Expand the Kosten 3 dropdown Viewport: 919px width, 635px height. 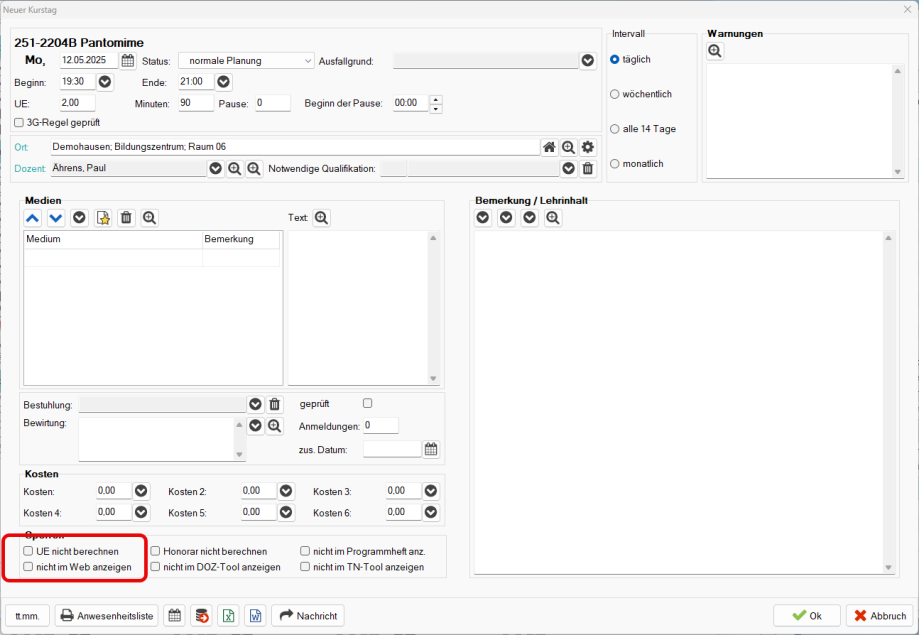(431, 491)
